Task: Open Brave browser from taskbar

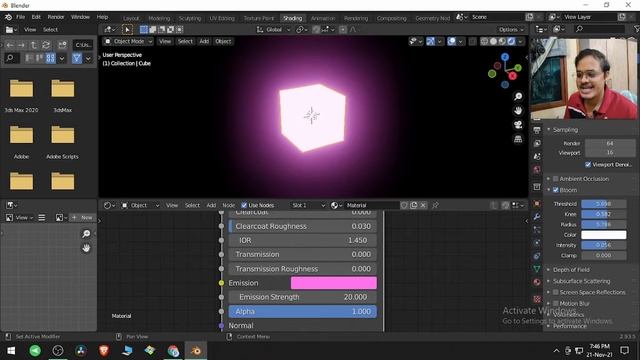Action: (x=104, y=351)
